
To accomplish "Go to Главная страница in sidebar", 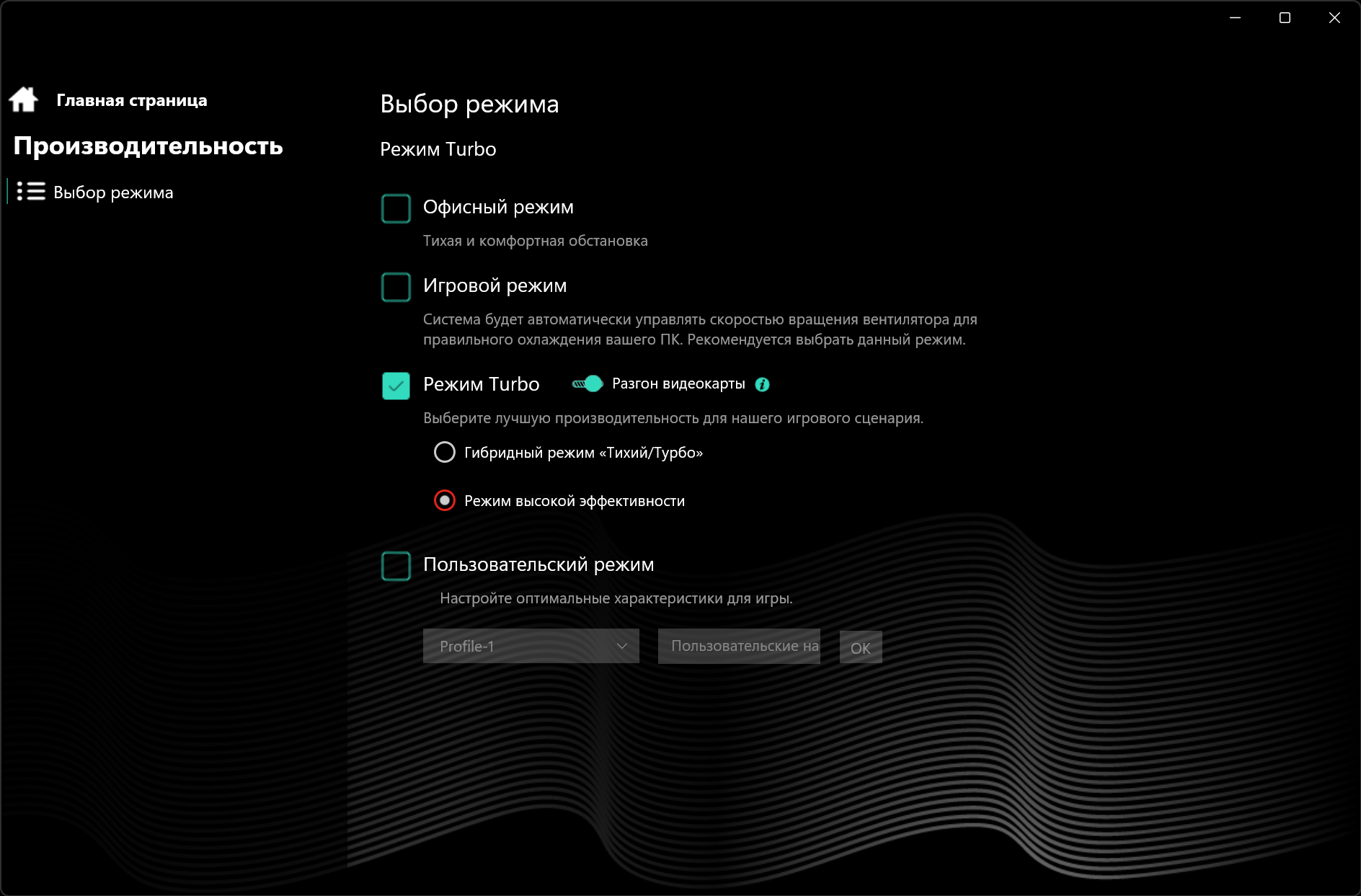I will pos(132,100).
